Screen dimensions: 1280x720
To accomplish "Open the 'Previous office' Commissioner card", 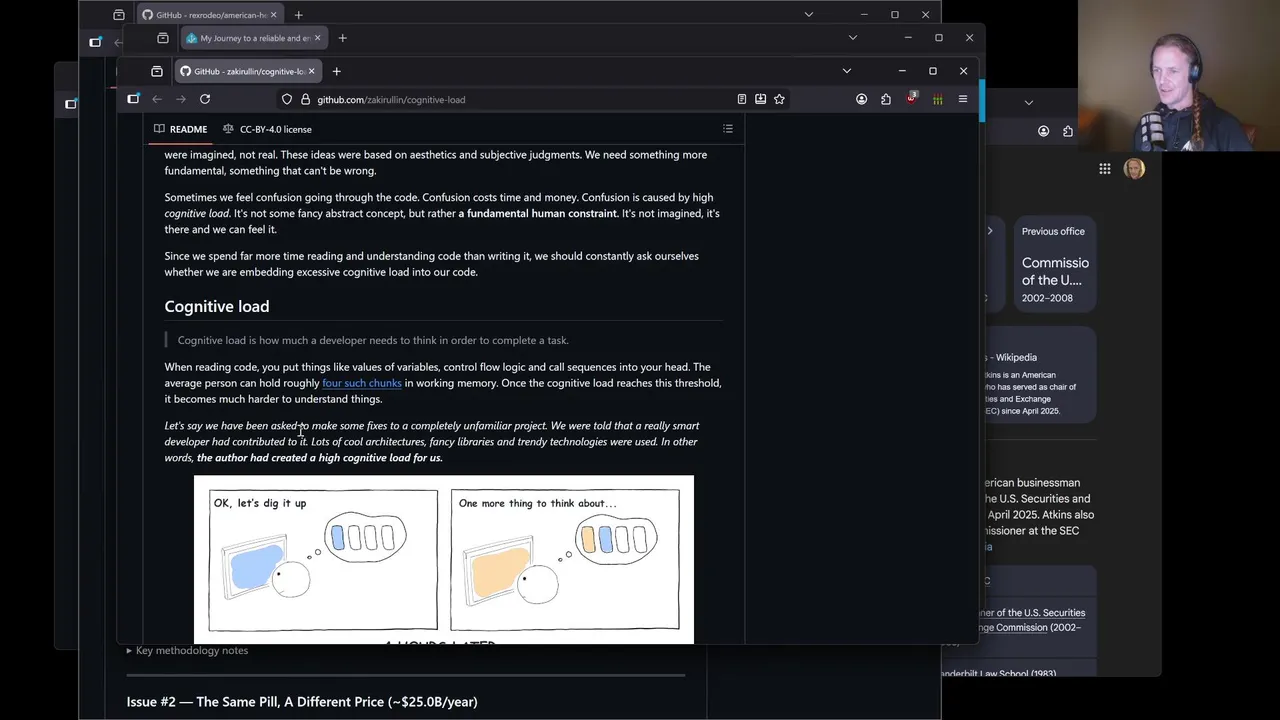I will point(1055,265).
